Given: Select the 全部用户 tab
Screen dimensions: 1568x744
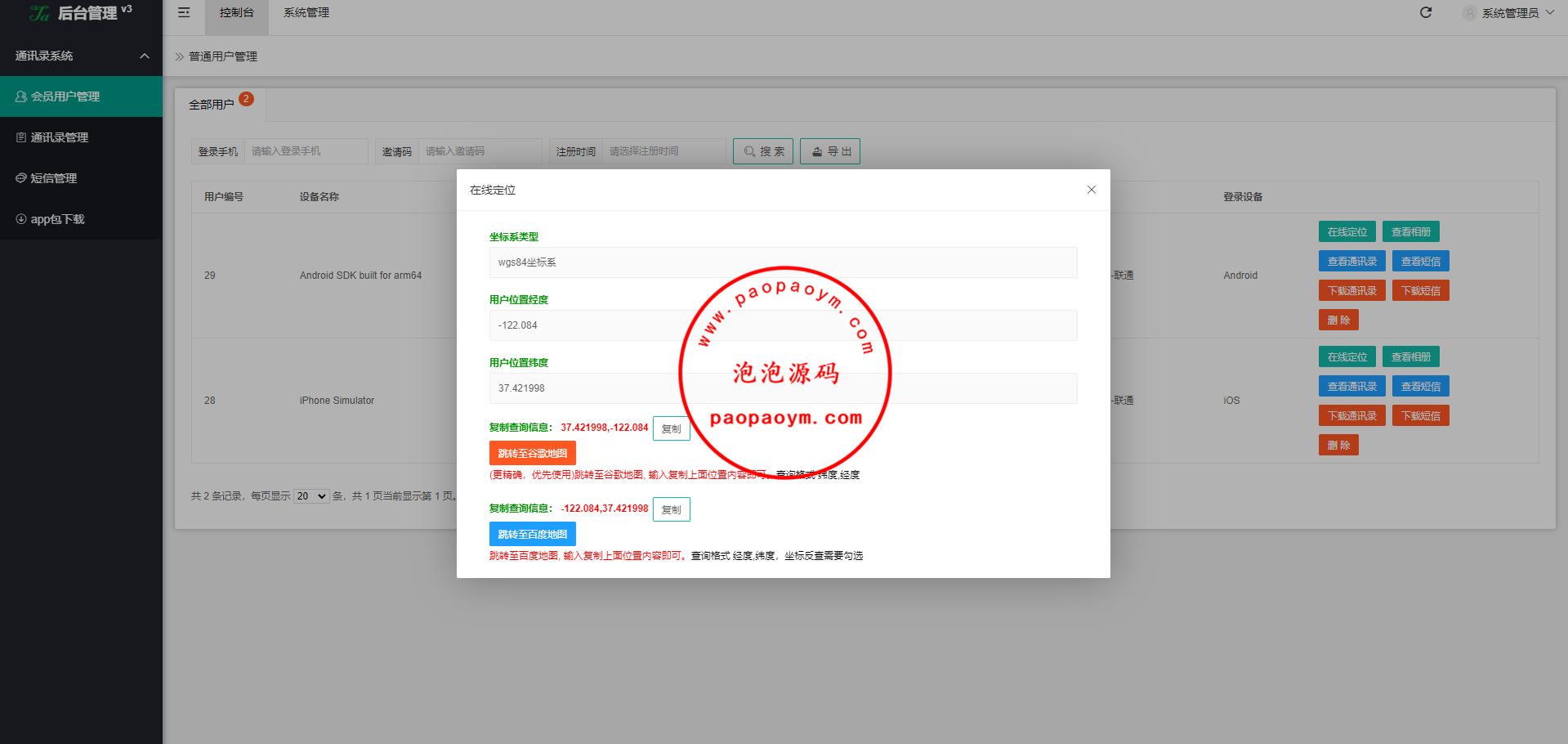Looking at the screenshot, I should click(x=212, y=105).
